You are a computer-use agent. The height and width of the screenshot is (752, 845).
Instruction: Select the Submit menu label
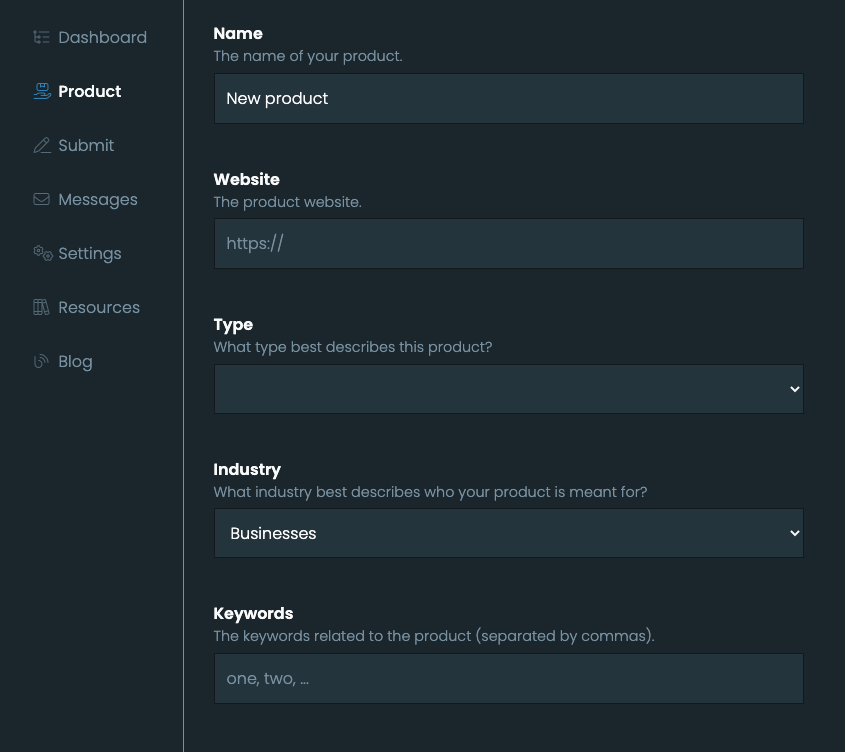(86, 146)
